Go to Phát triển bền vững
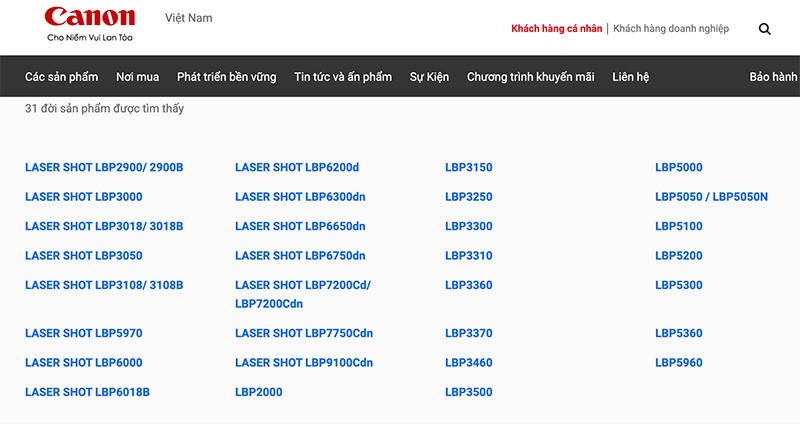This screenshot has height=428, width=800. click(x=227, y=77)
